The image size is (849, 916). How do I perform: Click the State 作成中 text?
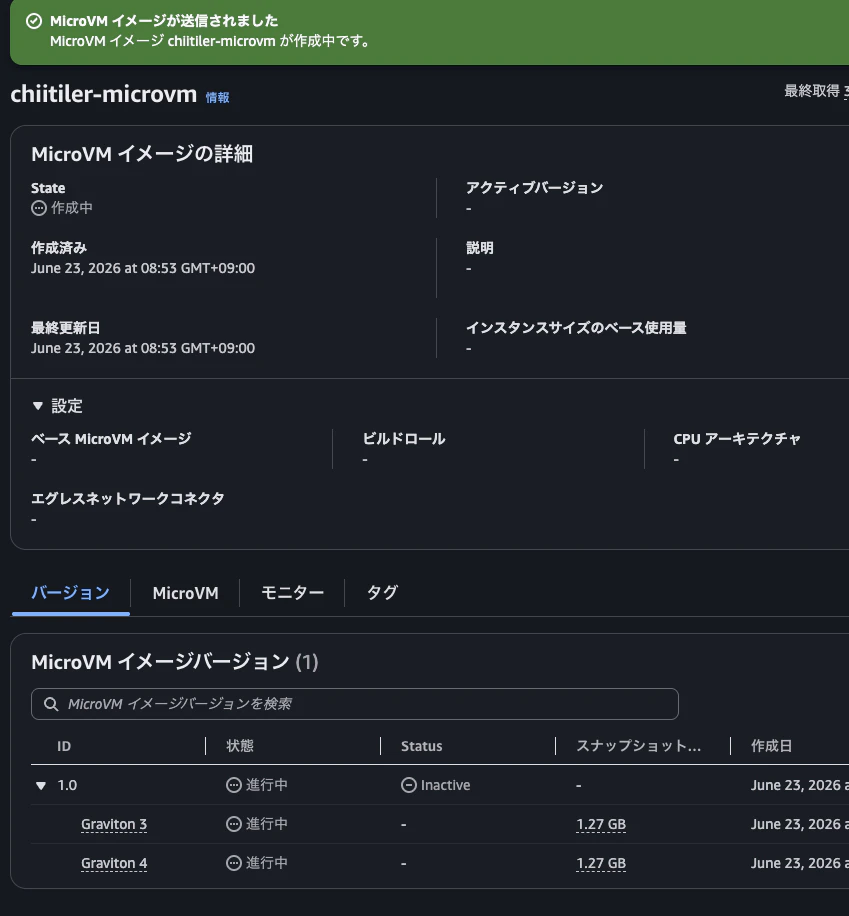coord(71,208)
